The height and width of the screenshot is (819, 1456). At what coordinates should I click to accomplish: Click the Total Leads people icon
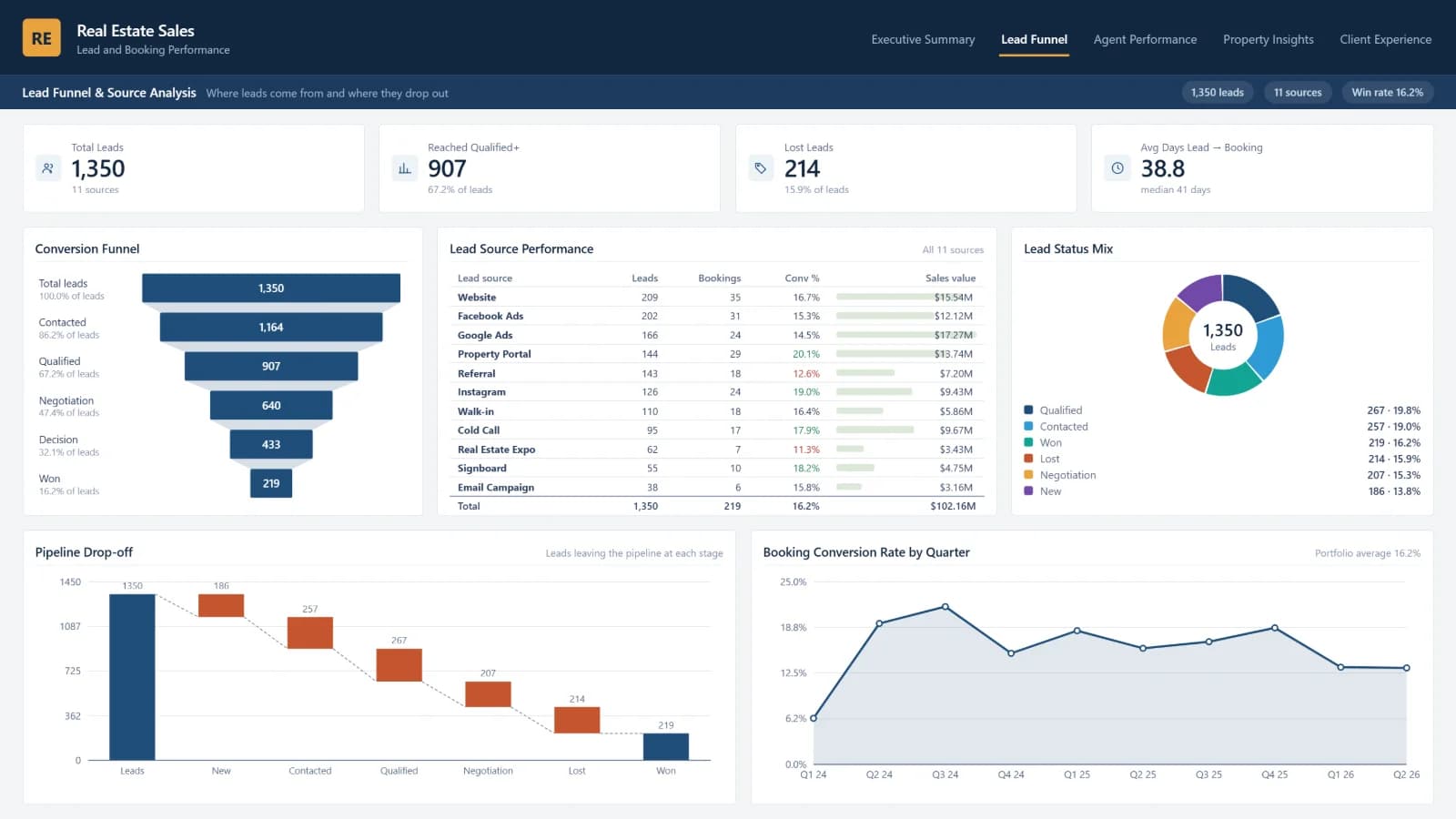[48, 168]
